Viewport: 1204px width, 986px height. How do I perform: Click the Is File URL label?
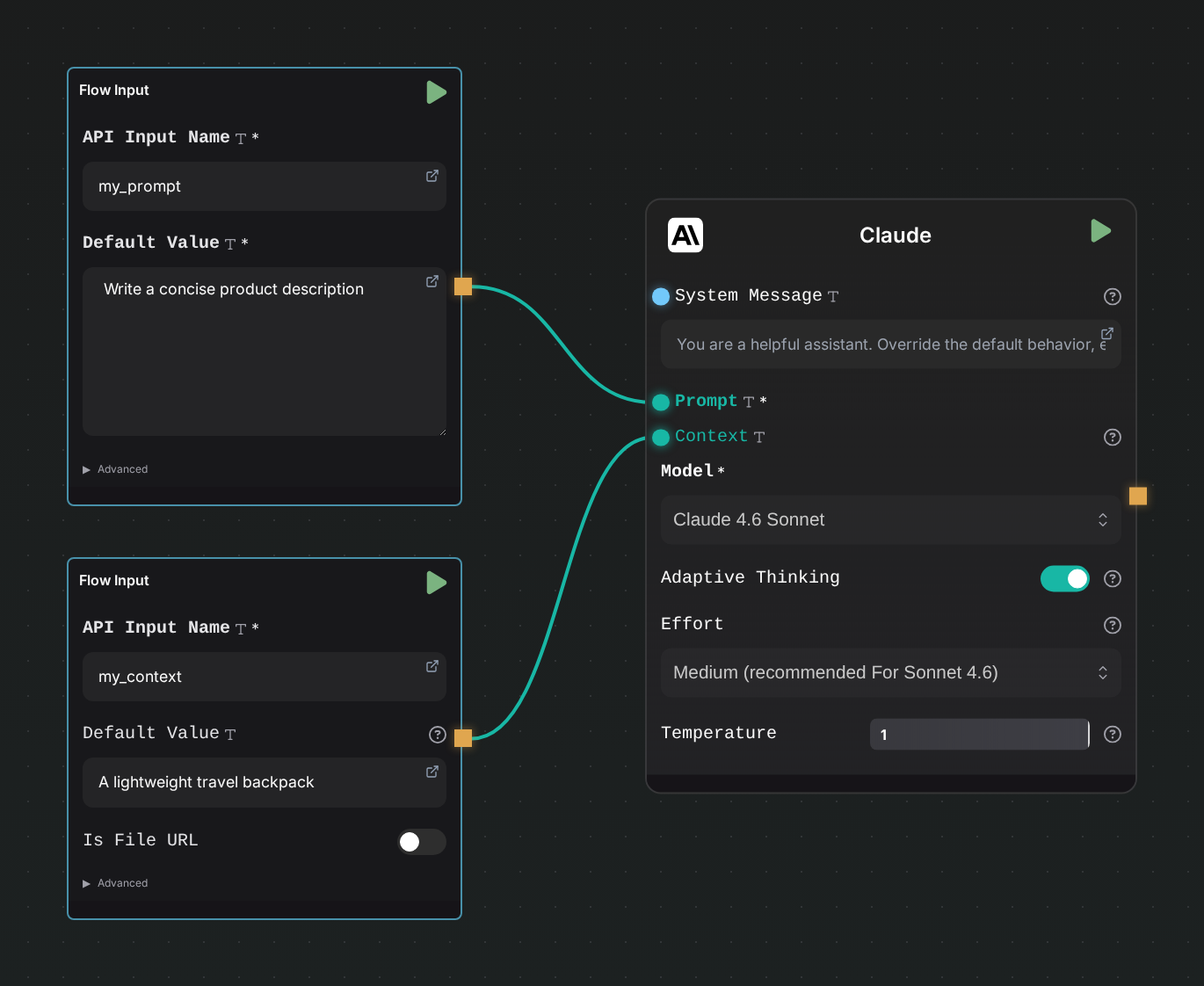[x=141, y=840]
